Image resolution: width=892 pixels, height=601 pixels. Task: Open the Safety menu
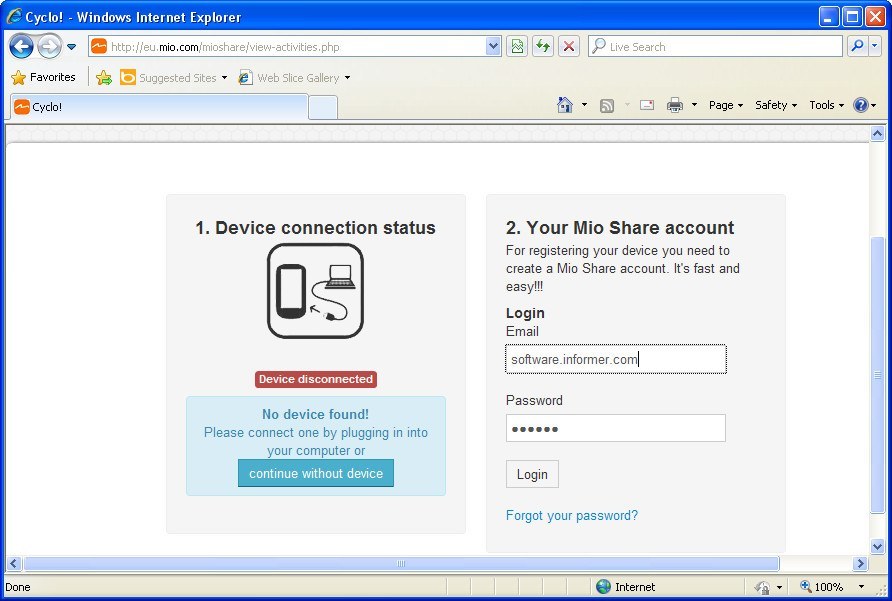pyautogui.click(x=775, y=105)
